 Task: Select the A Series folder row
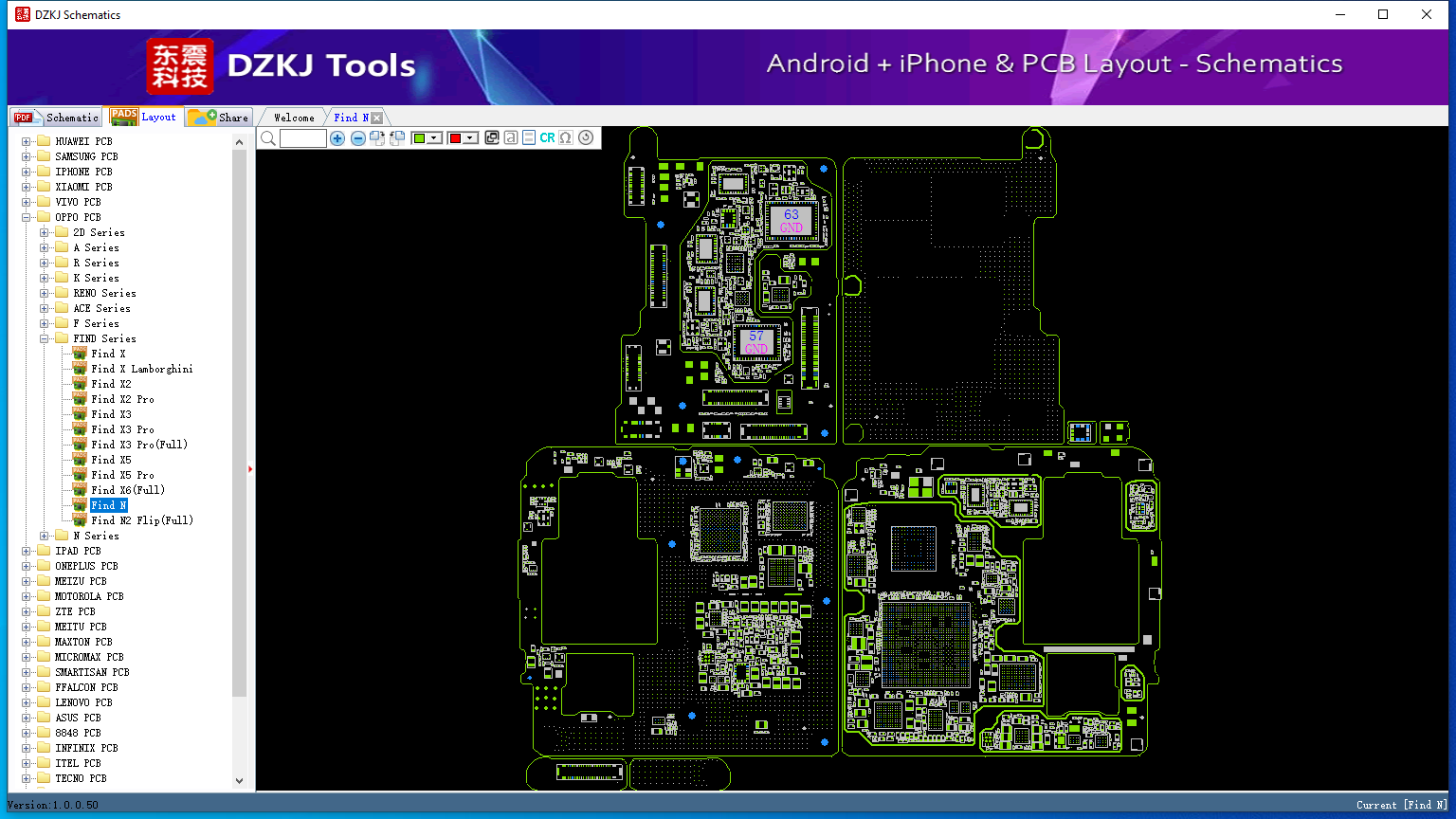tap(96, 247)
